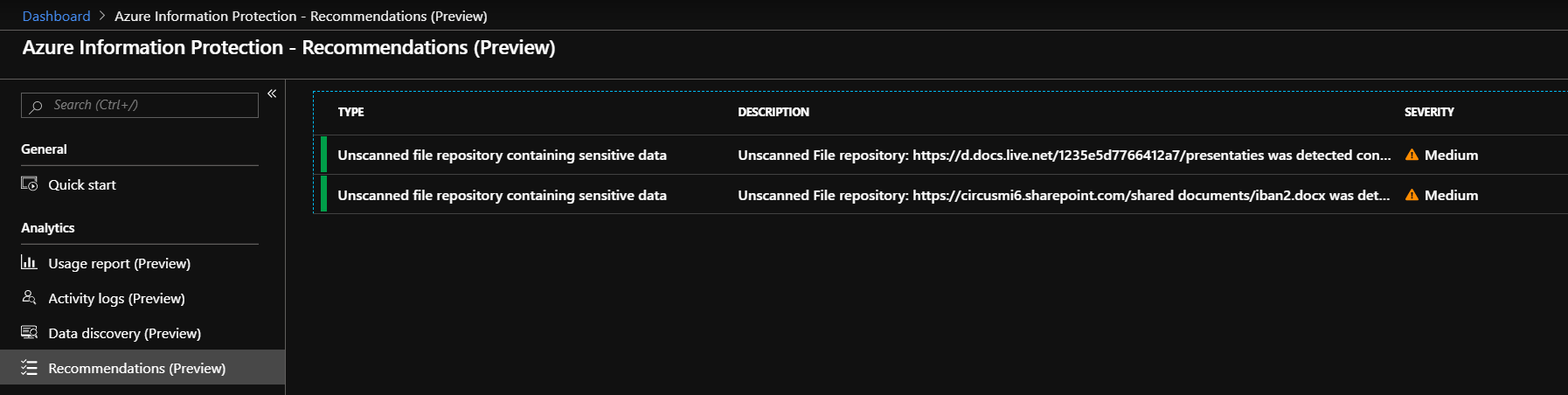Open Activity logs (Preview) menu item
Screen dimensions: 1568x395
click(x=116, y=298)
